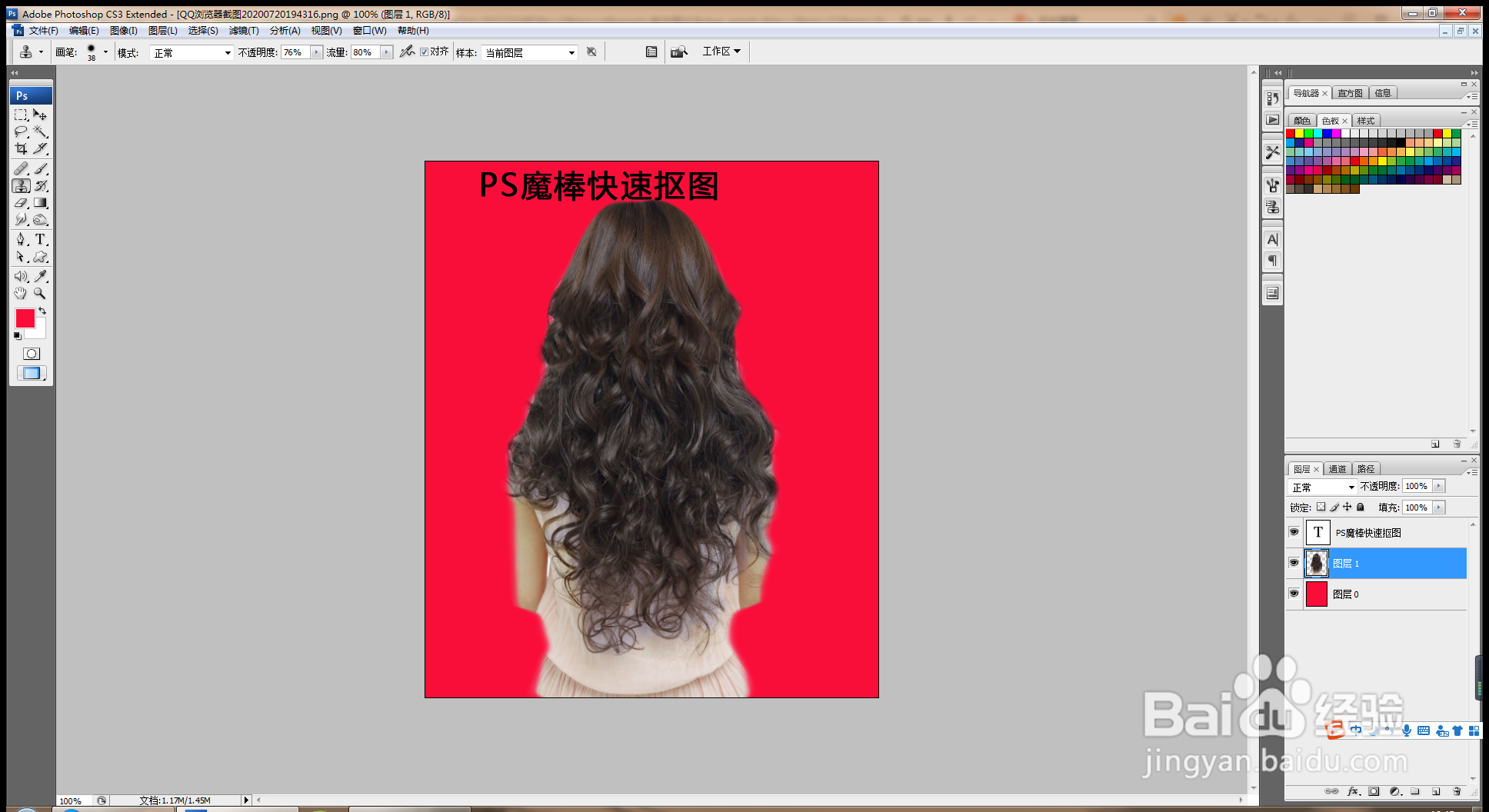1489x812 pixels.
Task: Open the 滤镜(T) menu
Action: [x=244, y=31]
